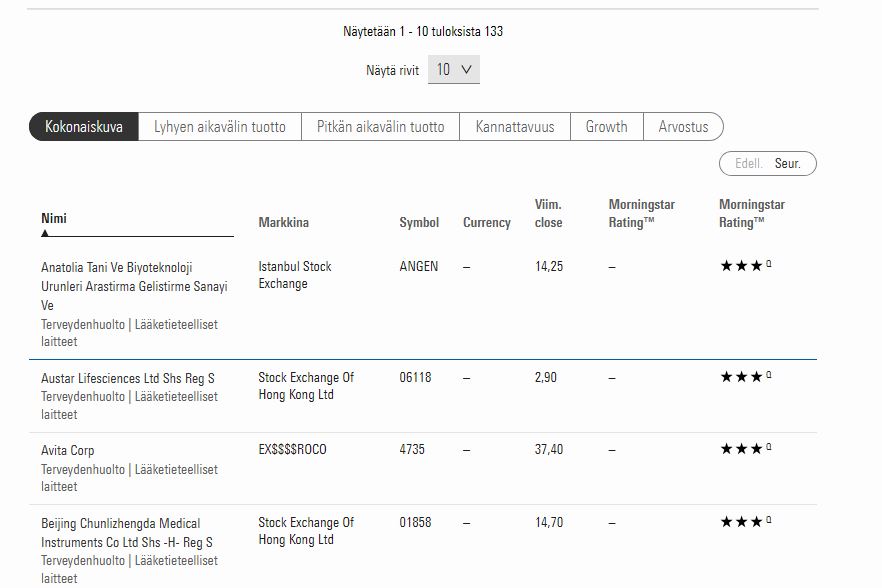Open the Arvostus tab

click(x=683, y=127)
